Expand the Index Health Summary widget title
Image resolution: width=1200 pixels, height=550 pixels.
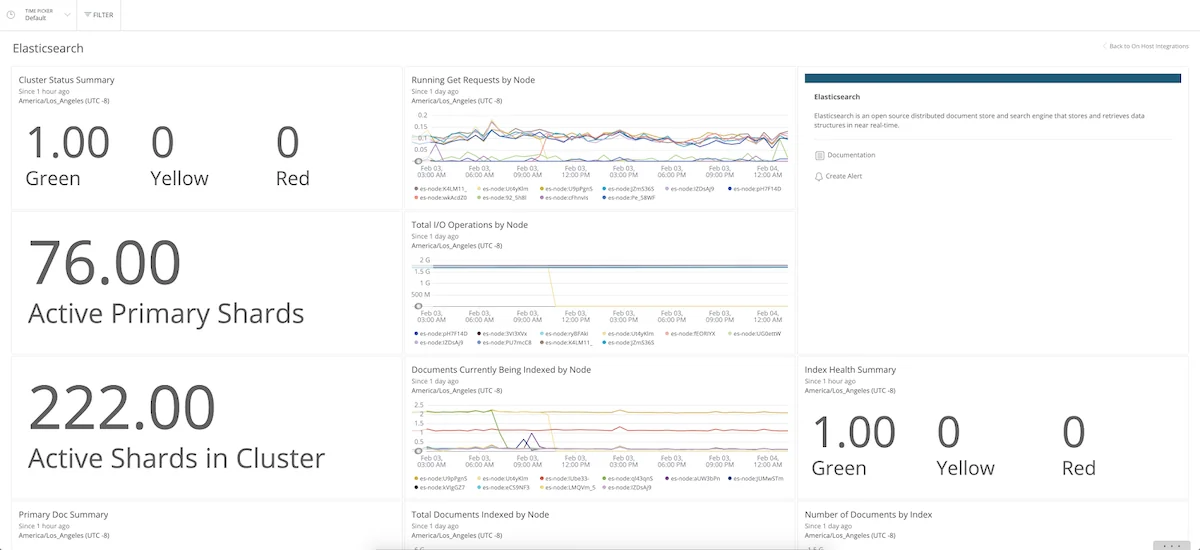(x=850, y=370)
